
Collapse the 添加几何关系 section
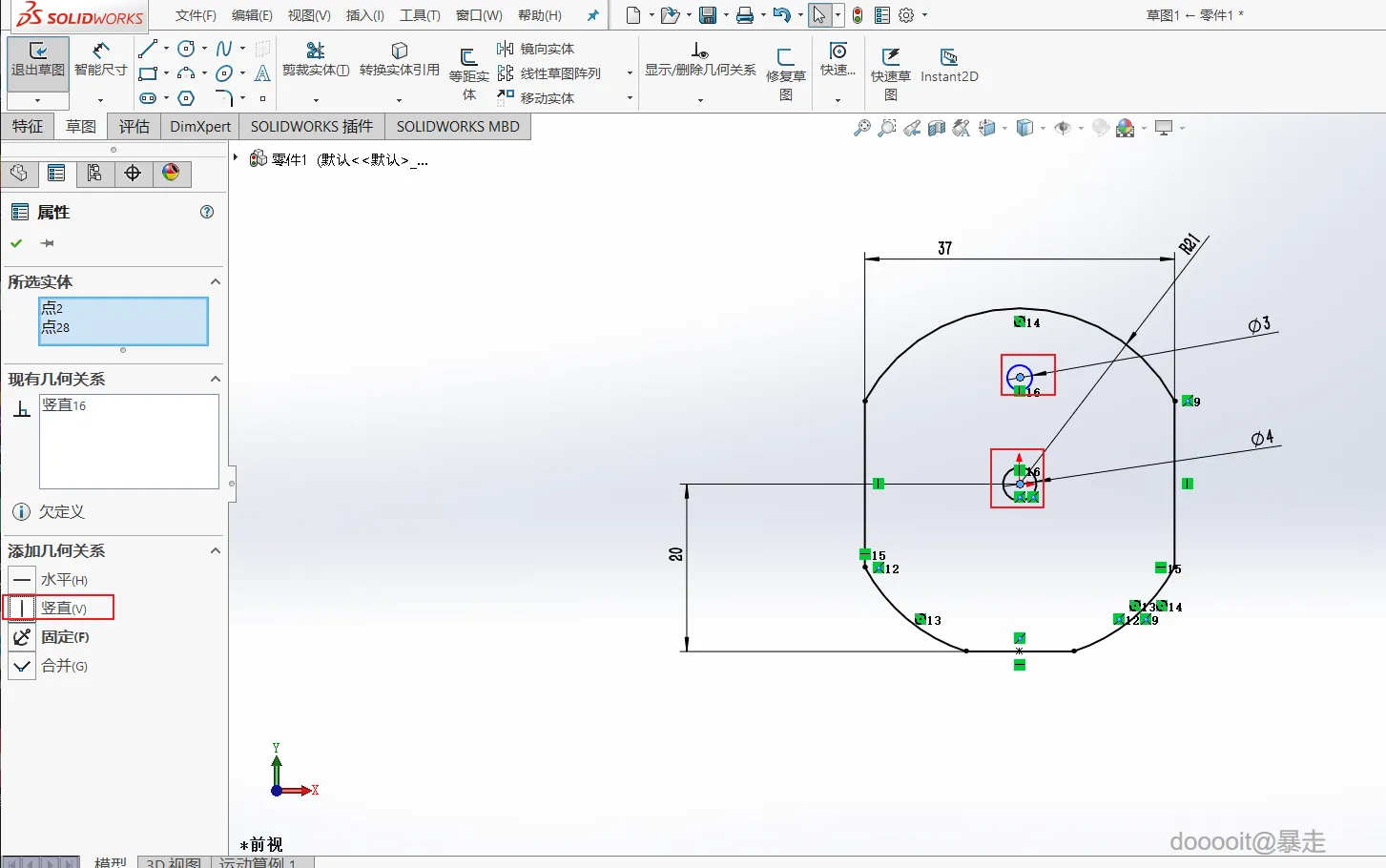215,551
